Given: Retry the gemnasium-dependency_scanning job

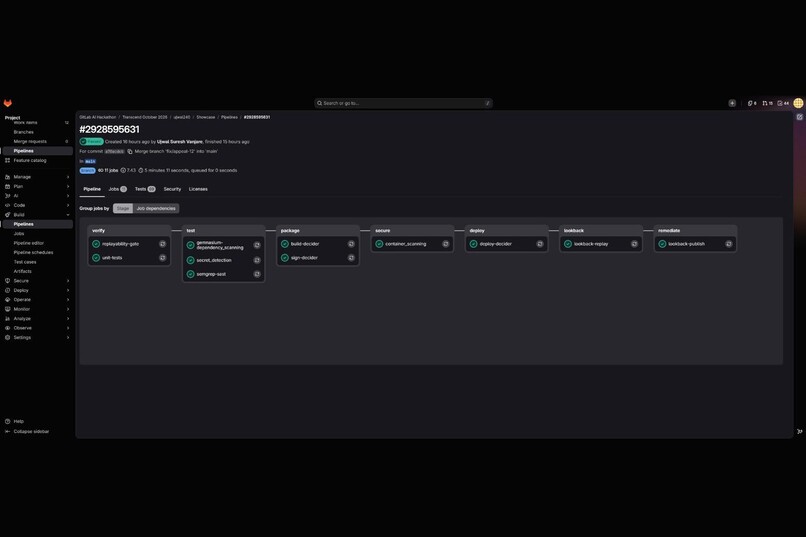Looking at the screenshot, I should point(257,245).
